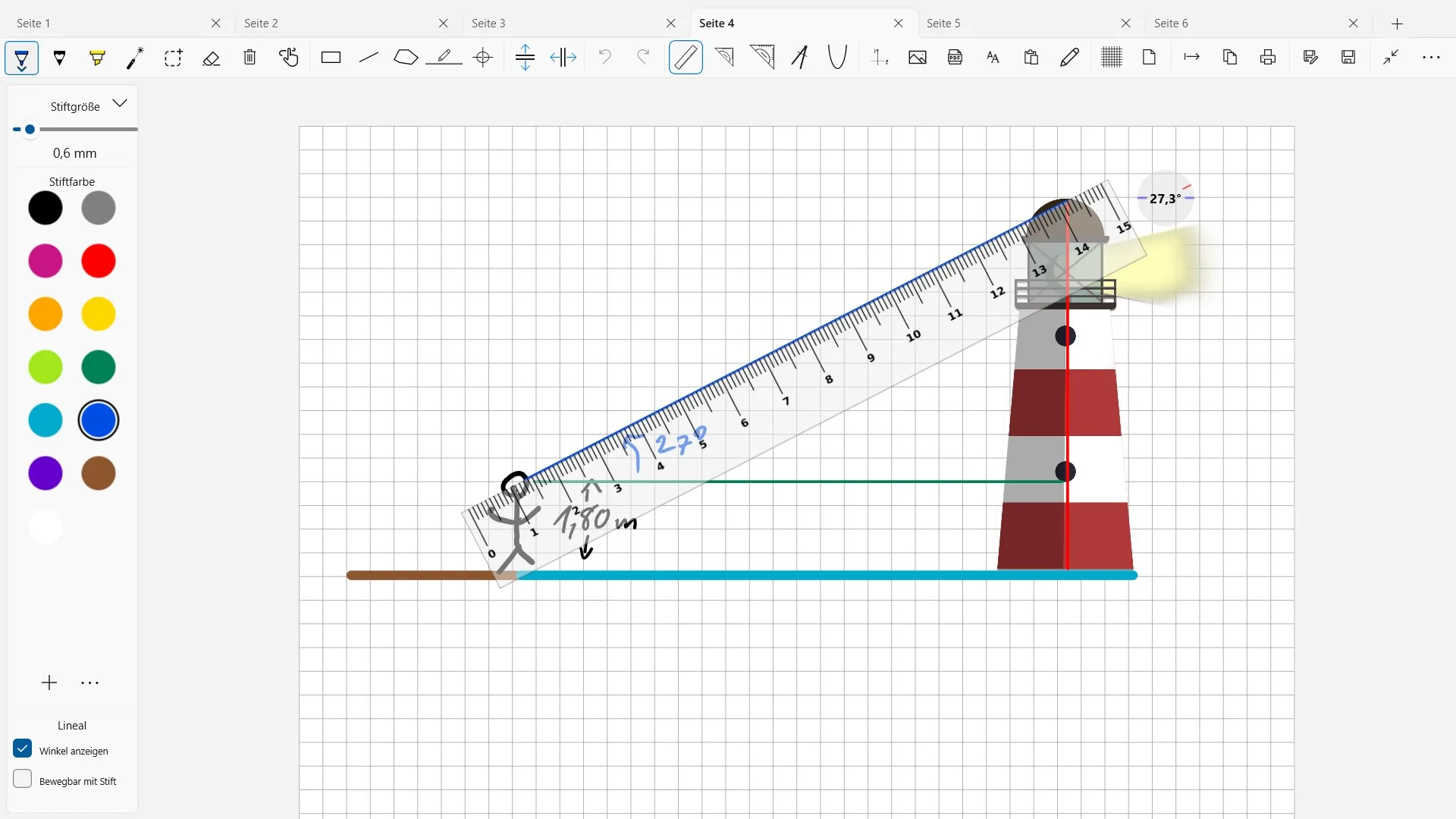This screenshot has width=1456, height=819.
Task: Choose the light green swatch
Action: 45,367
